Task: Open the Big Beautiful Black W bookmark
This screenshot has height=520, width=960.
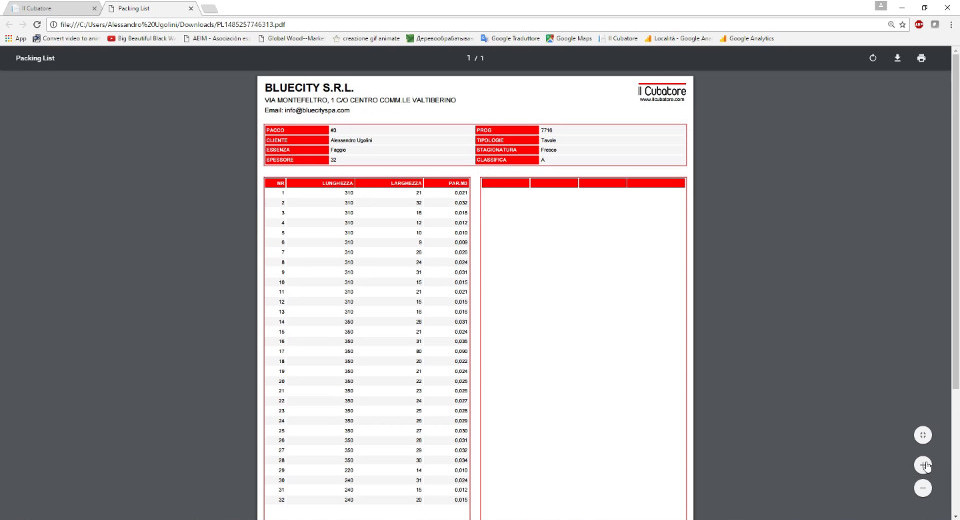Action: point(141,39)
